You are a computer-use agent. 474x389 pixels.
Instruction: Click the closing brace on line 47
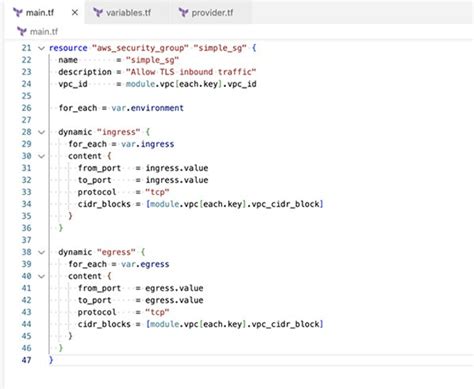click(x=51, y=360)
